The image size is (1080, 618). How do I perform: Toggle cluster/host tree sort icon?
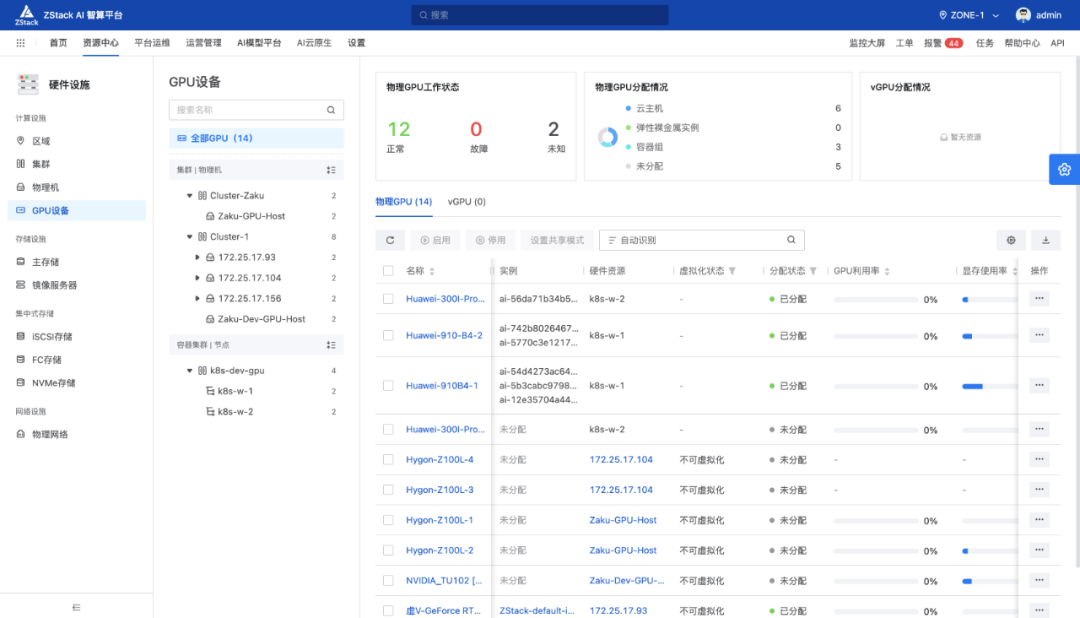[331, 169]
